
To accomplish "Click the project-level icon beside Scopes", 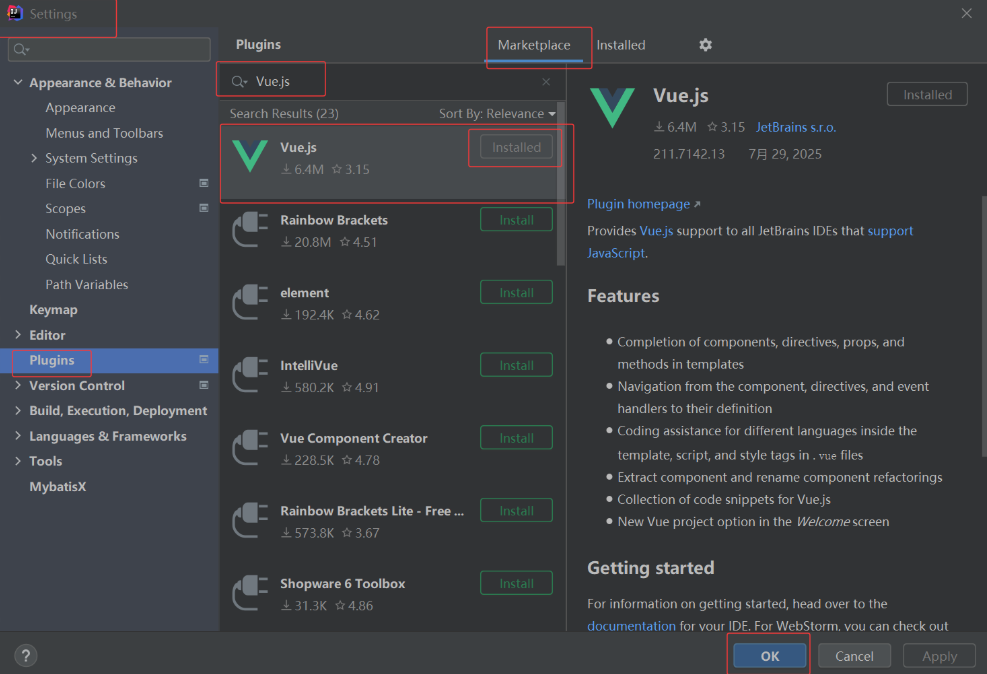I will pyautogui.click(x=204, y=208).
